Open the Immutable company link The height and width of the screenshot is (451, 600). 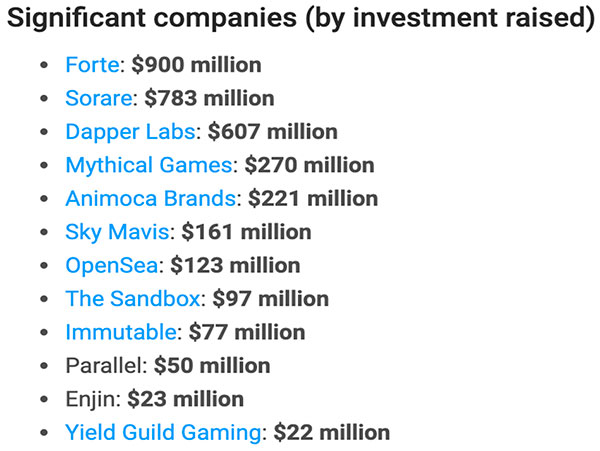[121, 332]
